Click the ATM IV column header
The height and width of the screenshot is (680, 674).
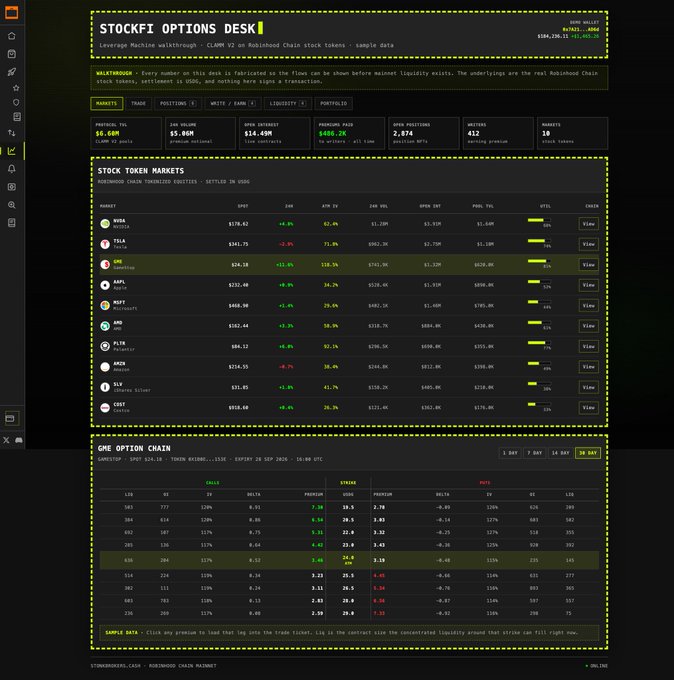(330, 206)
